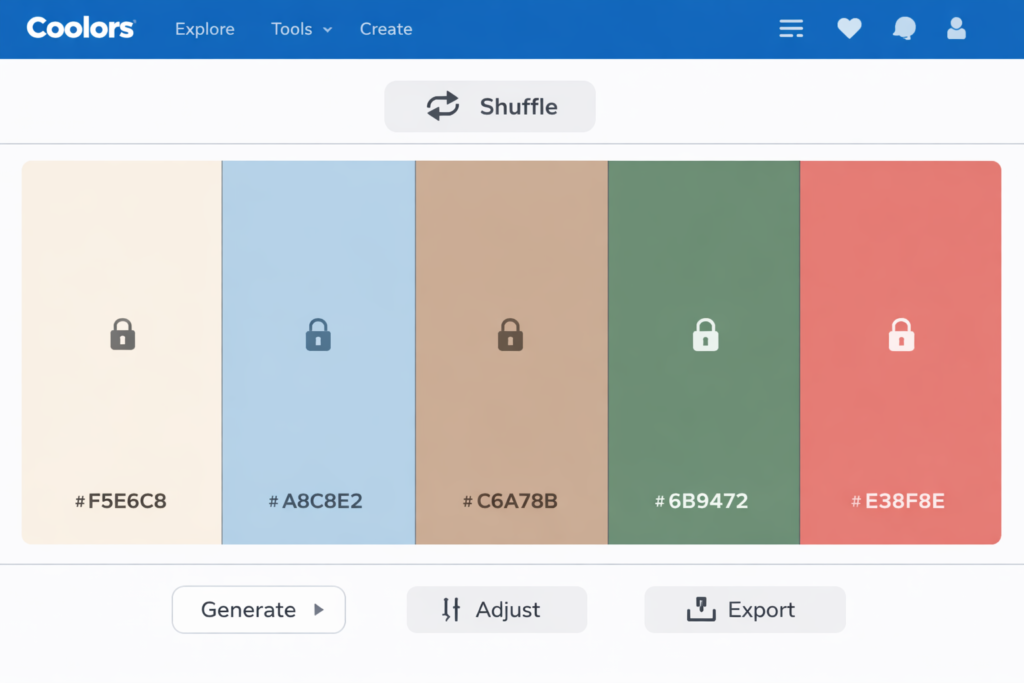Open the user profile icon
Viewport: 1024px width, 683px height.
(x=956, y=28)
